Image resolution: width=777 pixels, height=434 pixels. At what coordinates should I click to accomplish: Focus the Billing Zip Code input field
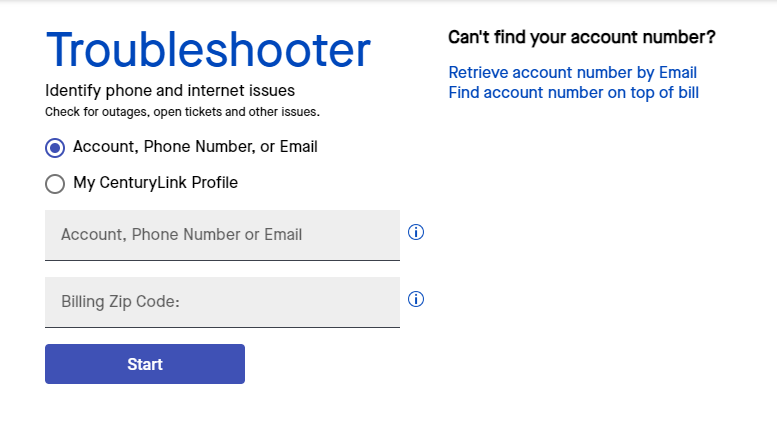click(x=222, y=302)
